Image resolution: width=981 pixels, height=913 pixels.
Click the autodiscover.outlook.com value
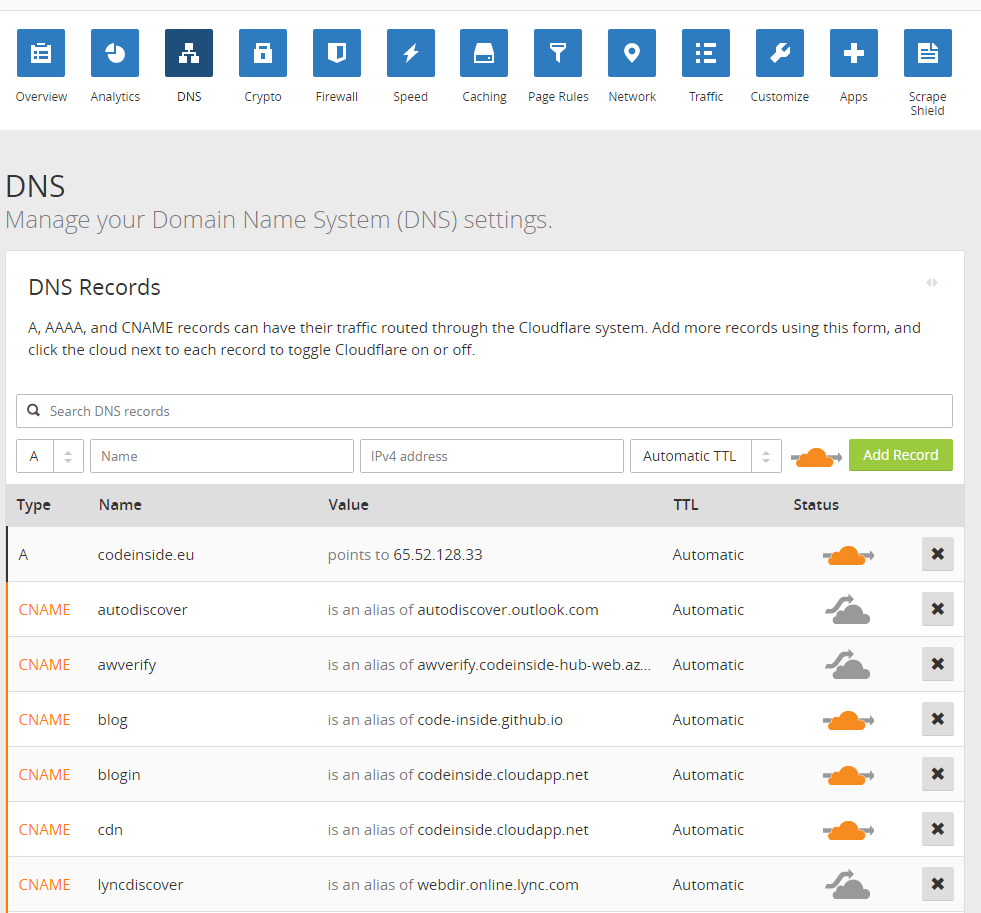point(508,610)
